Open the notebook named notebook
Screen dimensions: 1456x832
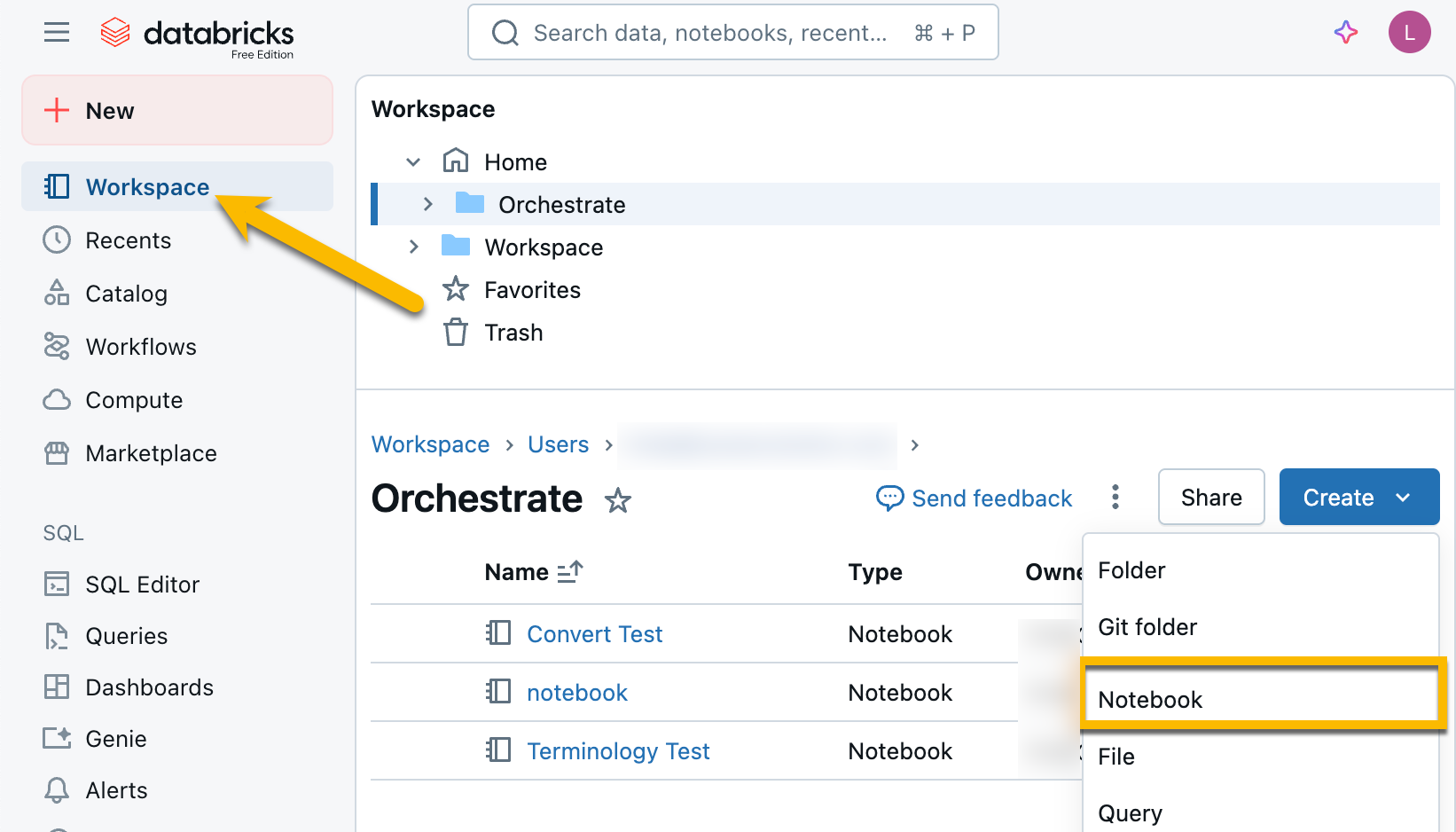click(576, 693)
